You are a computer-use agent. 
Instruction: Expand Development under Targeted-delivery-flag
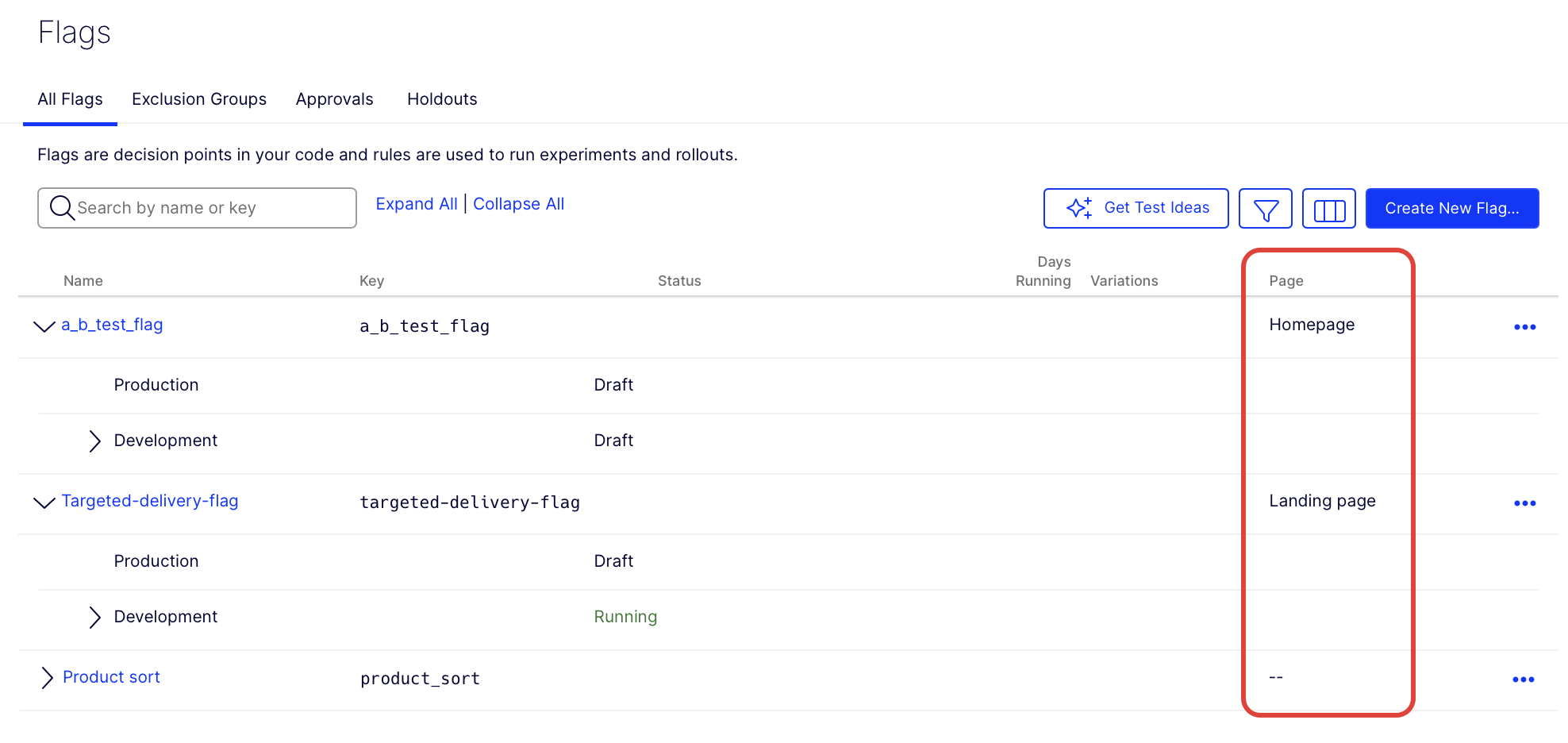pyautogui.click(x=94, y=618)
